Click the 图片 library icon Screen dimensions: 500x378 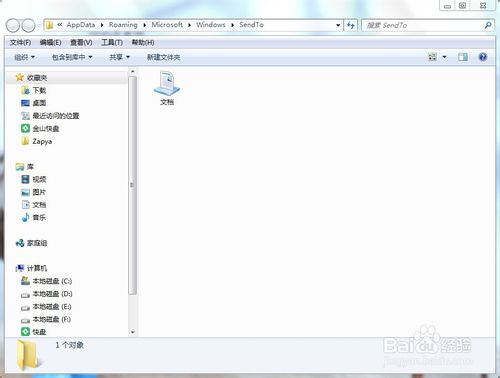point(25,192)
